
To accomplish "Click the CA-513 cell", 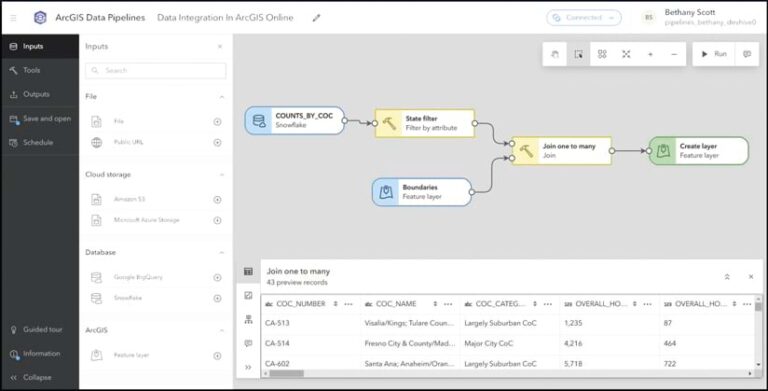I will tap(311, 323).
